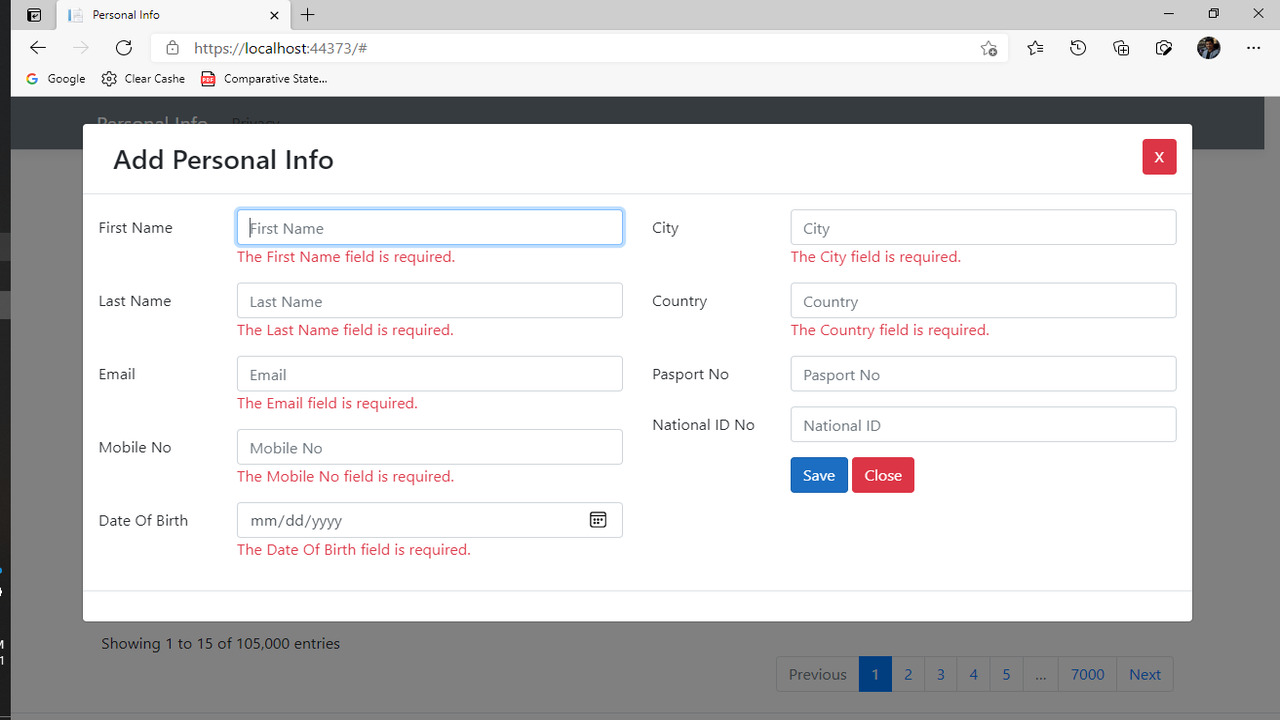The image size is (1280, 720).
Task: Open the browser Settings and more menu
Action: tap(1254, 48)
